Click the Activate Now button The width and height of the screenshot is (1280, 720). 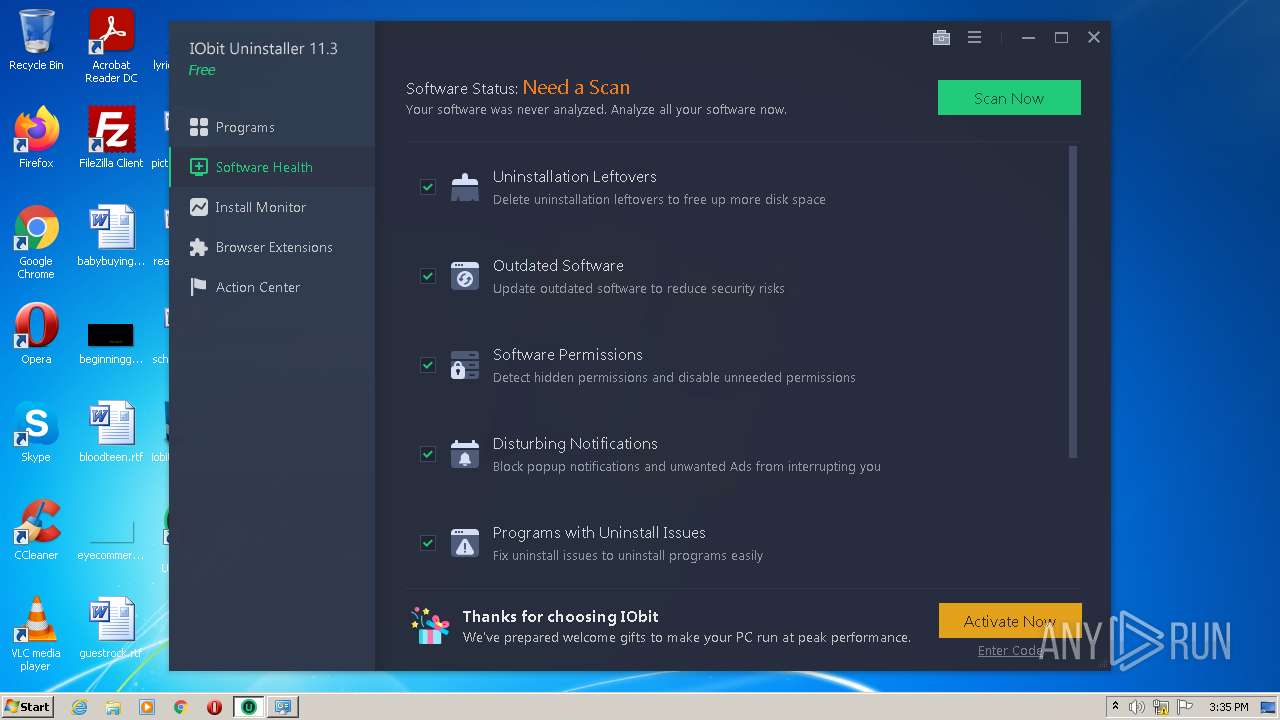pos(1010,621)
